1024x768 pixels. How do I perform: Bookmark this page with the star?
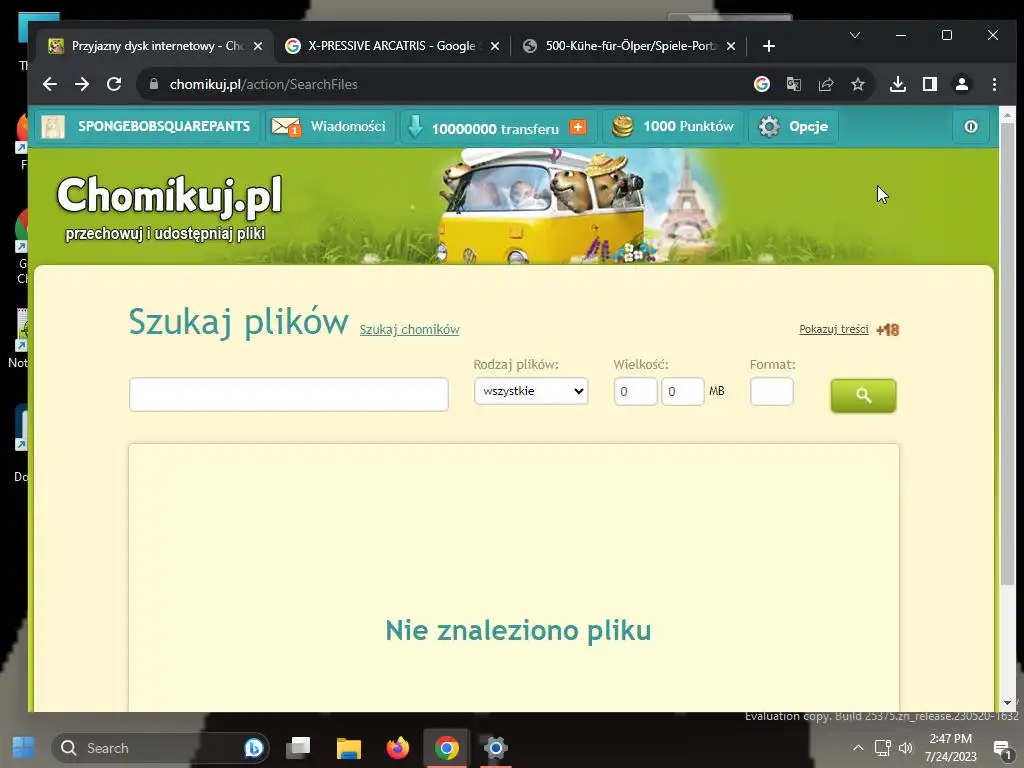[857, 84]
